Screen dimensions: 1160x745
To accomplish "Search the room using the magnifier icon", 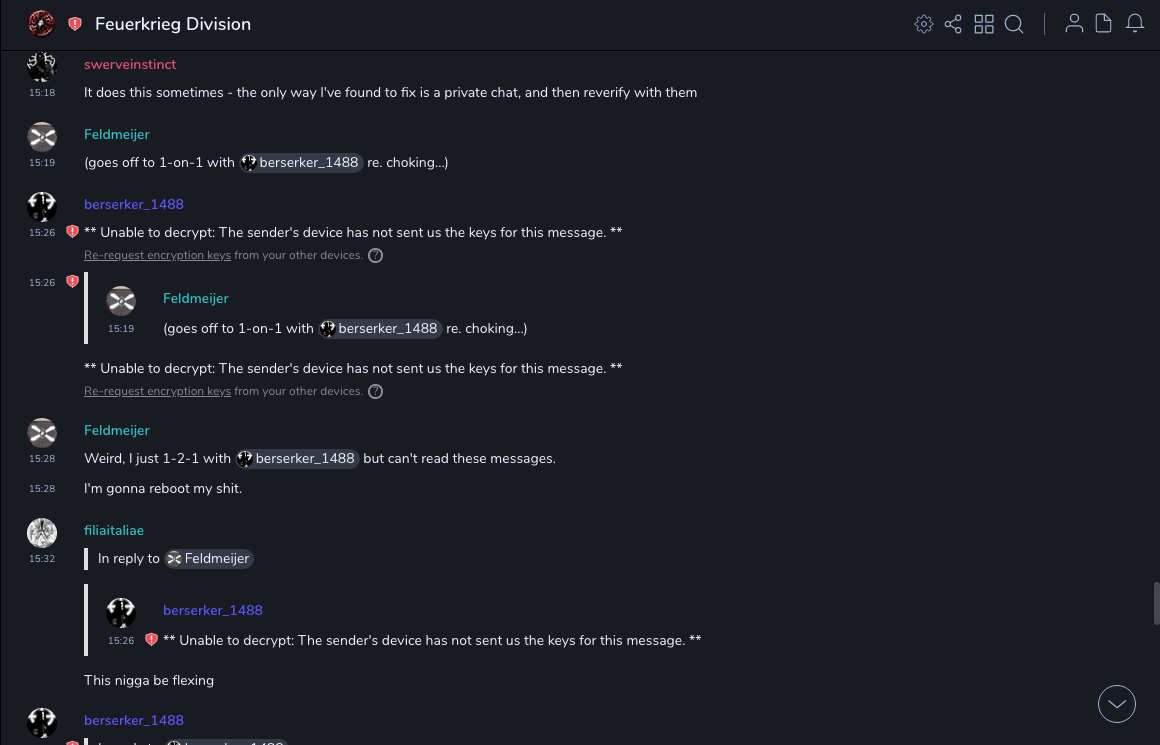I will pos(1014,24).
